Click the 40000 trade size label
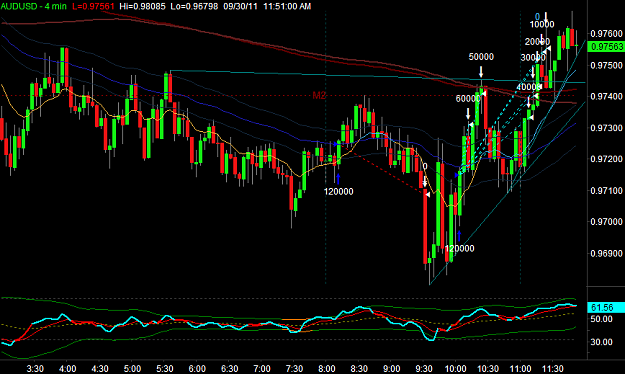This screenshot has height=374, width=625. (x=529, y=87)
